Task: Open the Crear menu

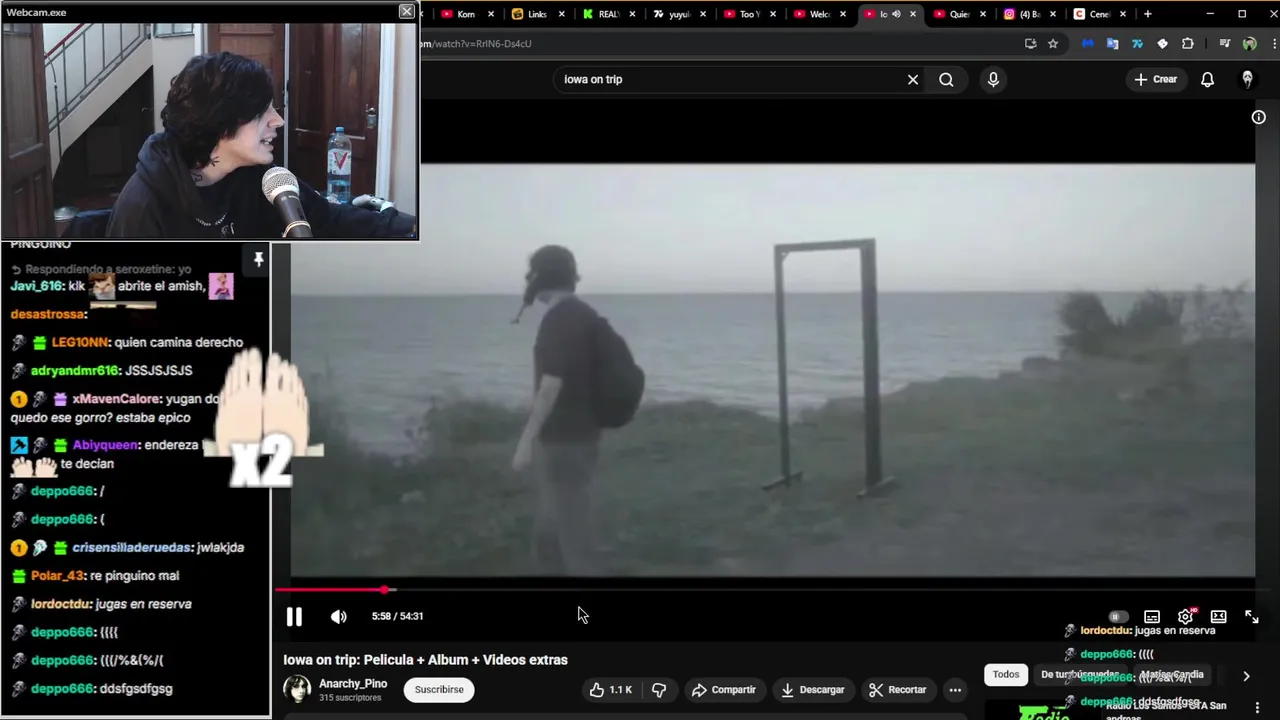Action: point(1156,79)
